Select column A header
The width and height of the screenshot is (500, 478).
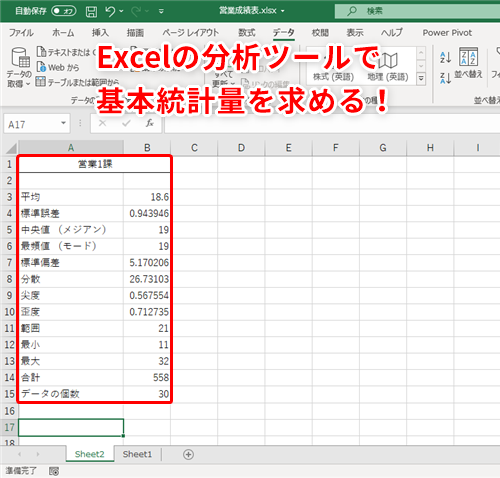point(71,148)
